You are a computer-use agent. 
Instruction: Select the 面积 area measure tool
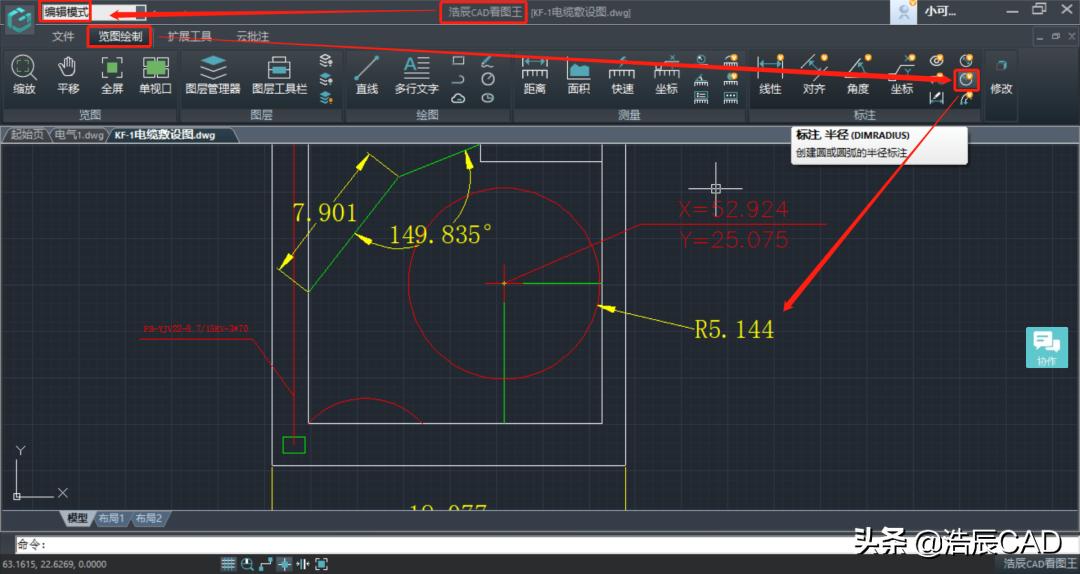coord(578,75)
